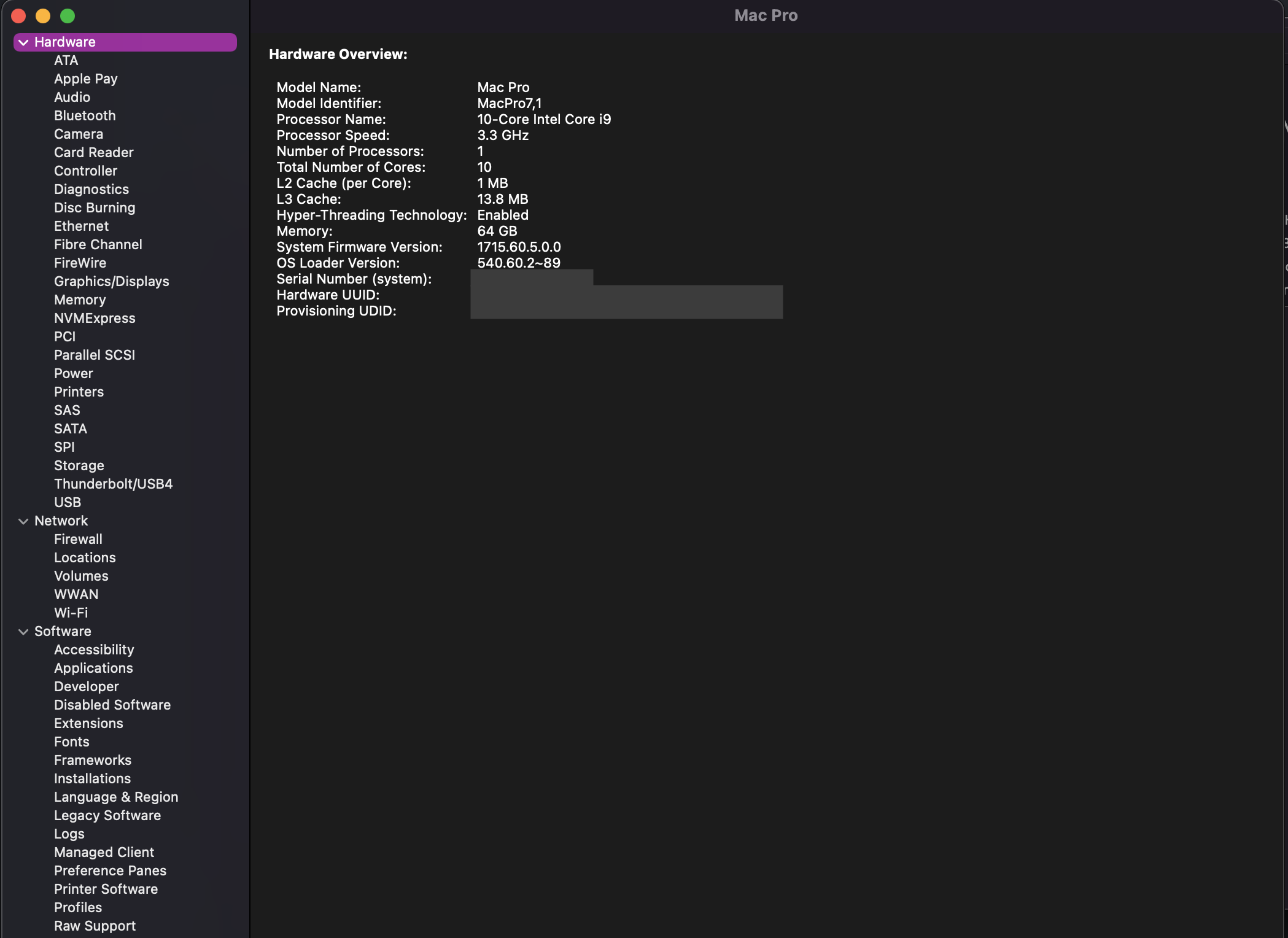The height and width of the screenshot is (938, 1288).
Task: Open Wi-Fi under Network
Action: 71,613
